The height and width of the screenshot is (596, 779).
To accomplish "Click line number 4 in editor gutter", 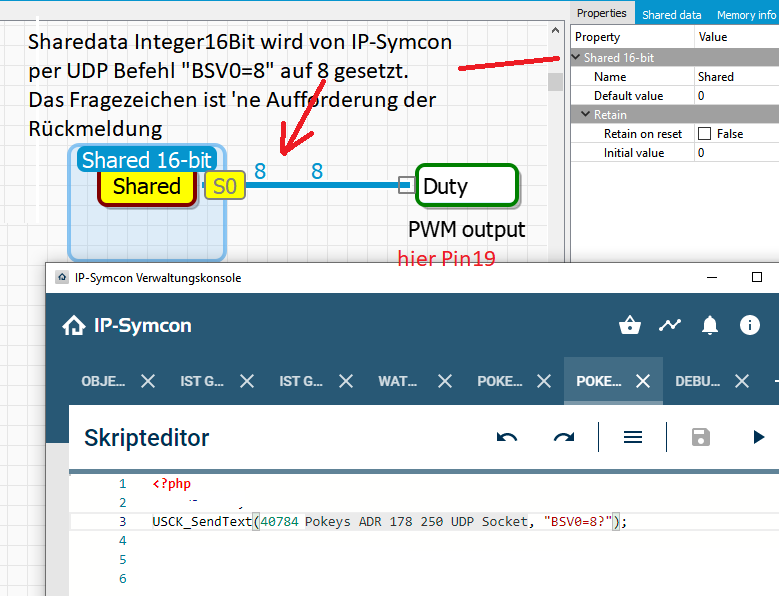I will pos(123,540).
